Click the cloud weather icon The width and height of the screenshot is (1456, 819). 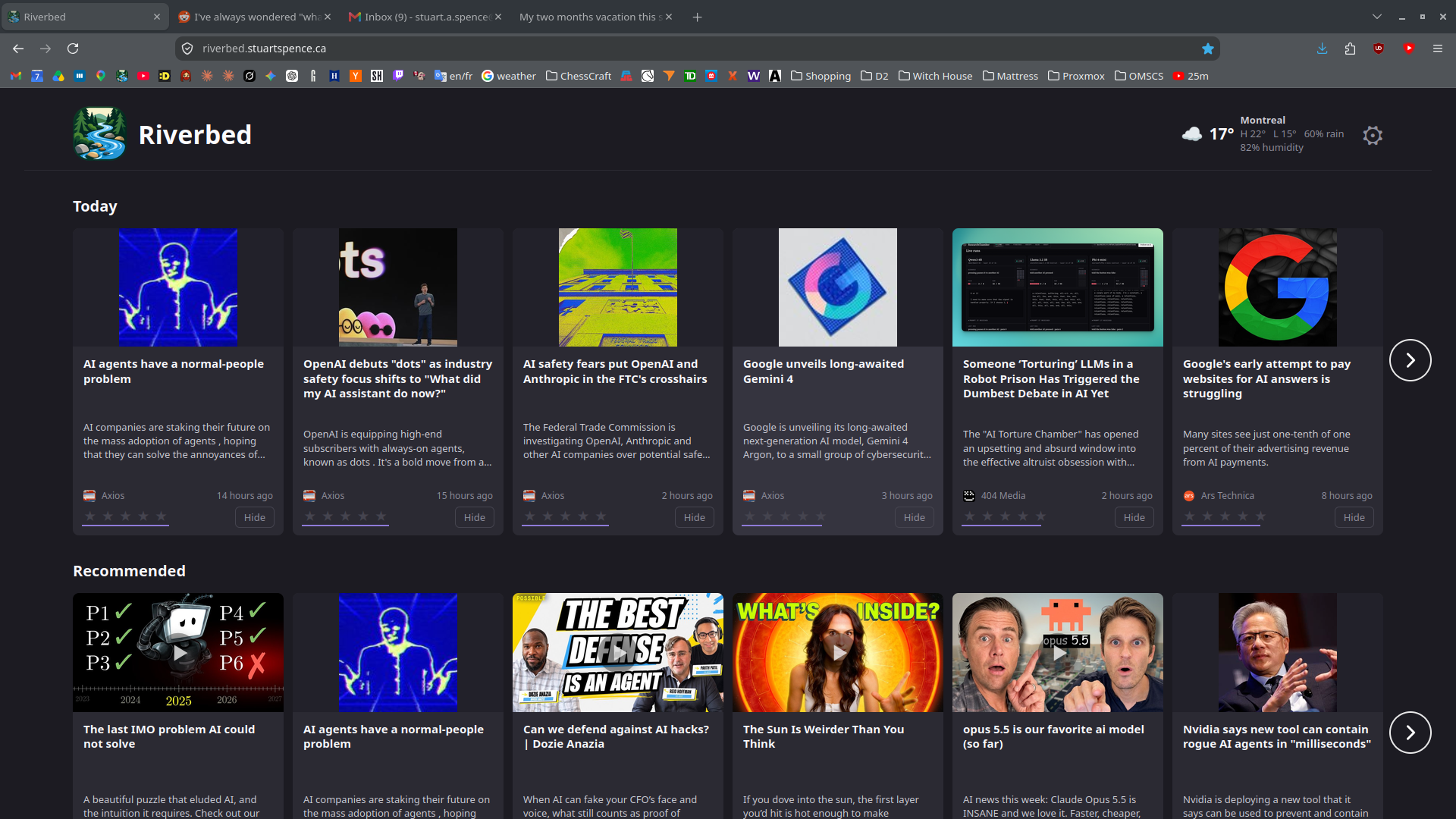1191,134
